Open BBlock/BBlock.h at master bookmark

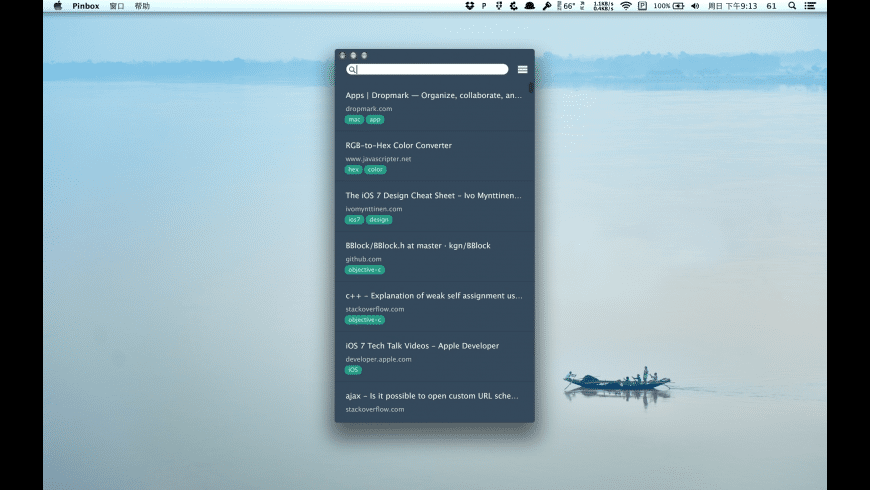point(418,245)
